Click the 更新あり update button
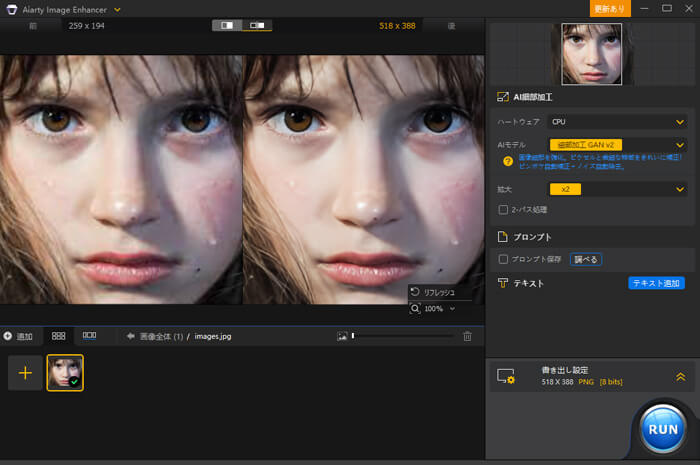 pyautogui.click(x=610, y=9)
